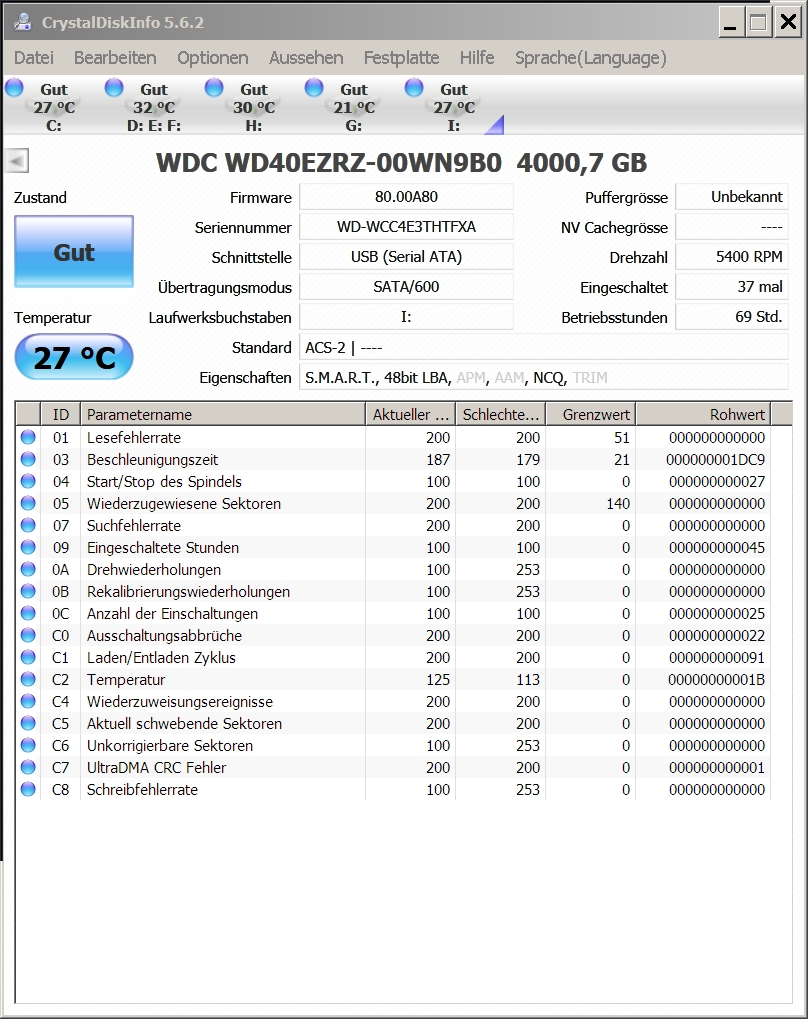The image size is (808, 1019).
Task: Click status orb of Laden/Entladen Zyklus row
Action: [28, 658]
